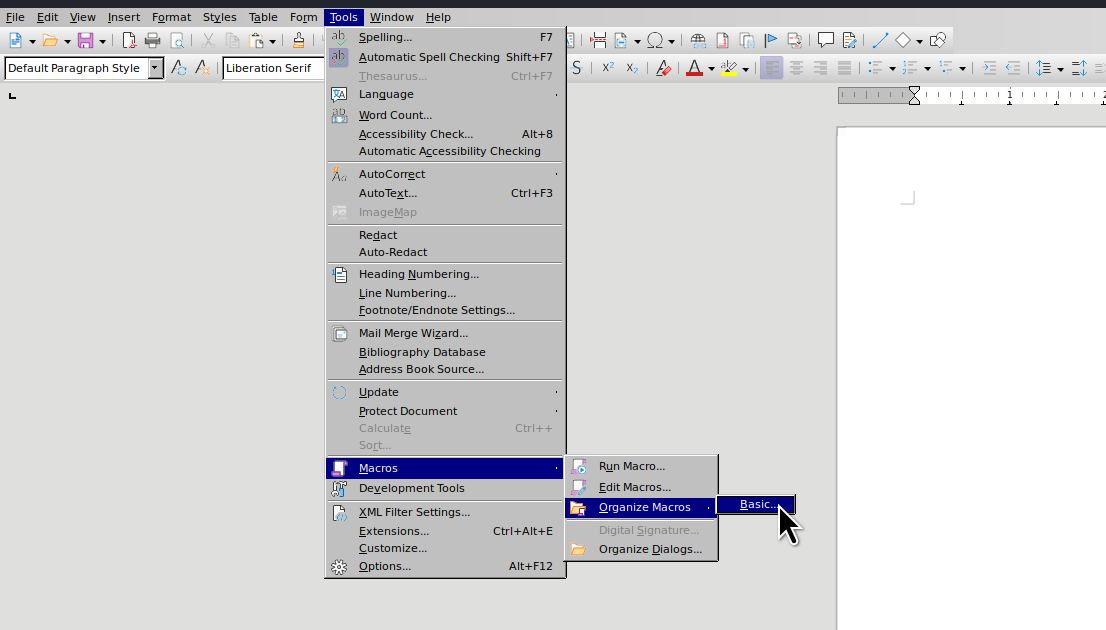
Task: Open the Paragraph Style dropdown arrow
Action: click(155, 68)
